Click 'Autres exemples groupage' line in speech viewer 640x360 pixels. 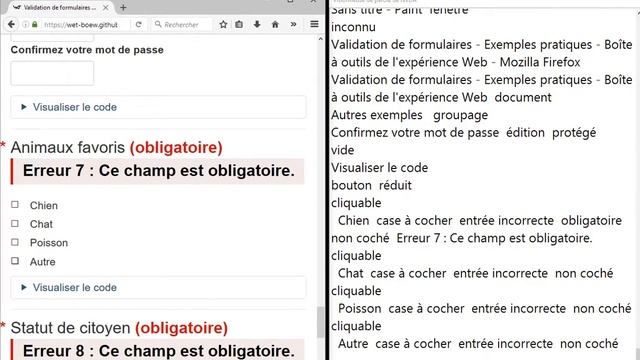[409, 115]
